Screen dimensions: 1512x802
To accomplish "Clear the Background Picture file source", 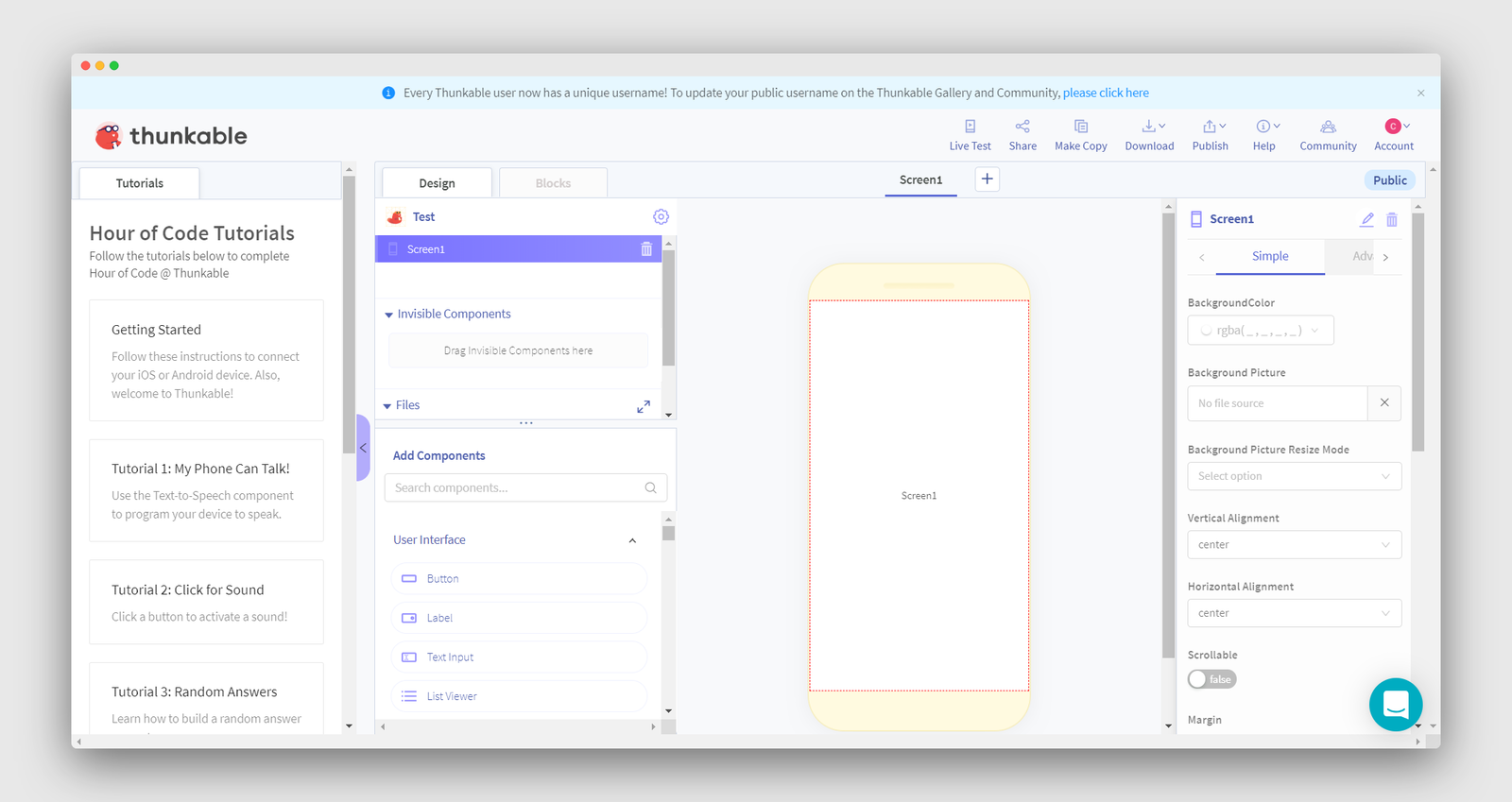I will tap(1384, 403).
